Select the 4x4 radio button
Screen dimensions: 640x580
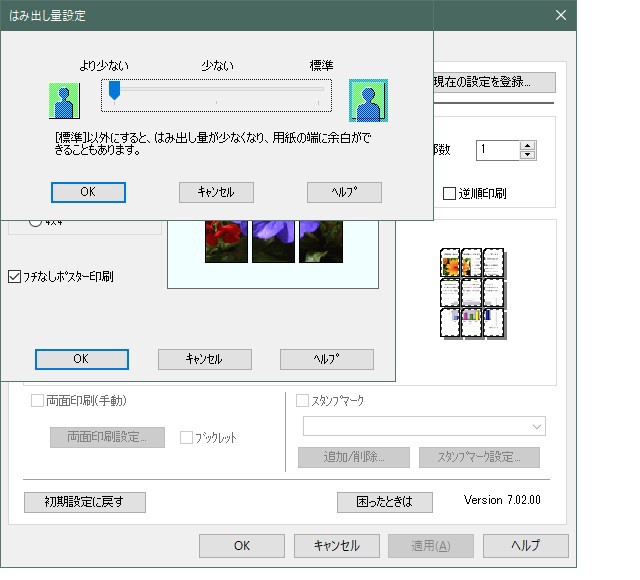tap(36, 222)
